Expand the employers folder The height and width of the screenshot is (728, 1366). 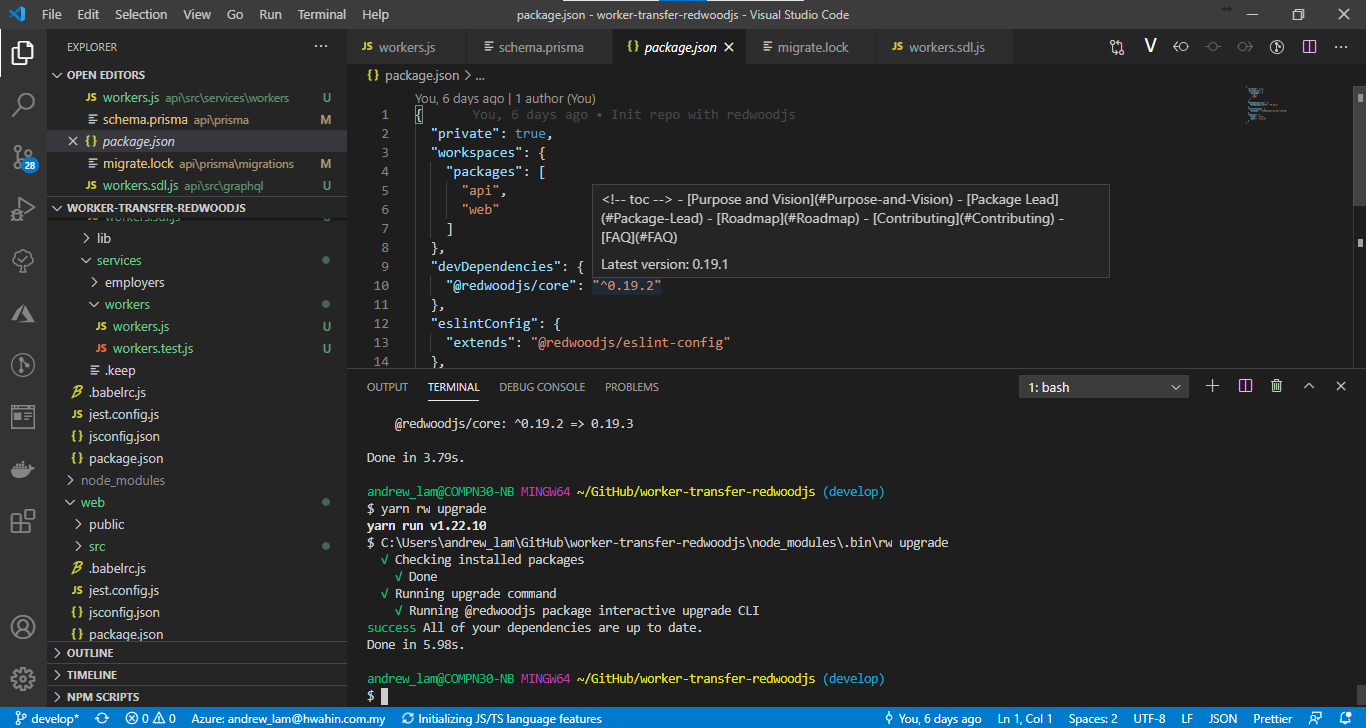(x=134, y=282)
